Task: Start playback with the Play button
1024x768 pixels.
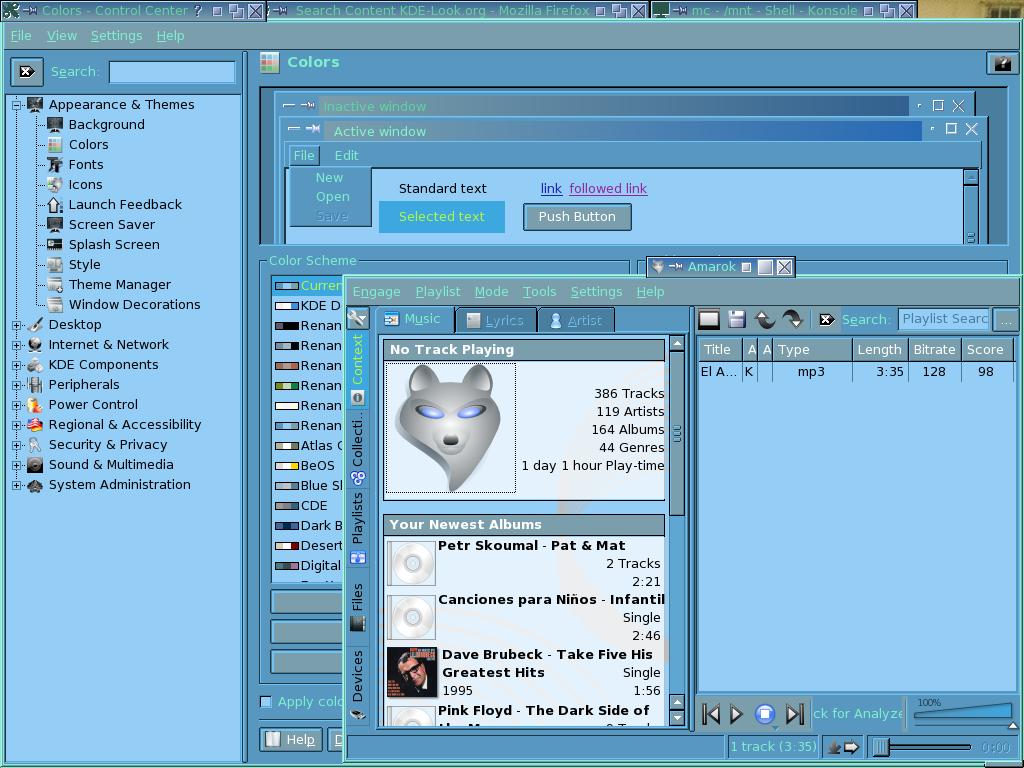Action: click(x=736, y=714)
